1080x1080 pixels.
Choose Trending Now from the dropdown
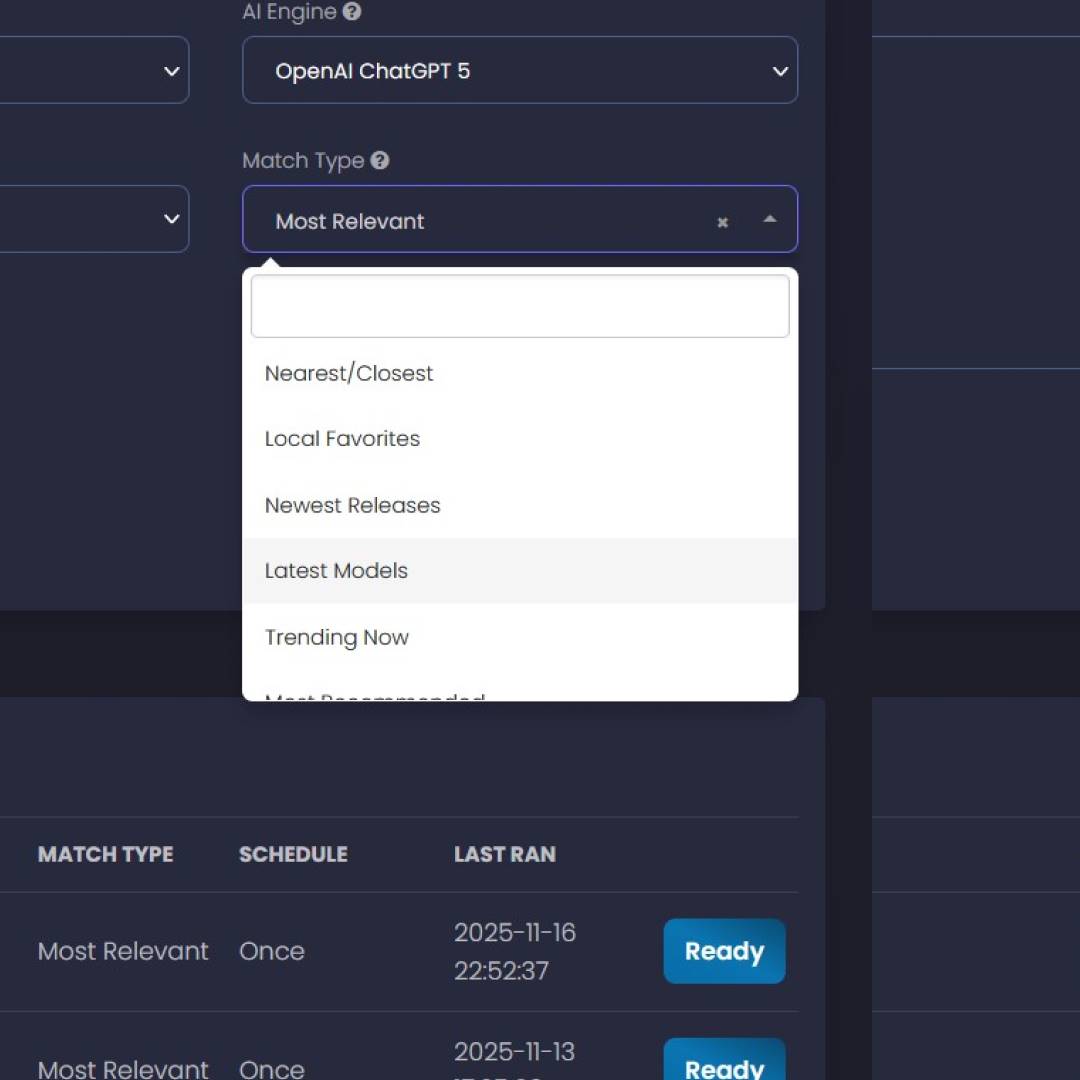(336, 637)
